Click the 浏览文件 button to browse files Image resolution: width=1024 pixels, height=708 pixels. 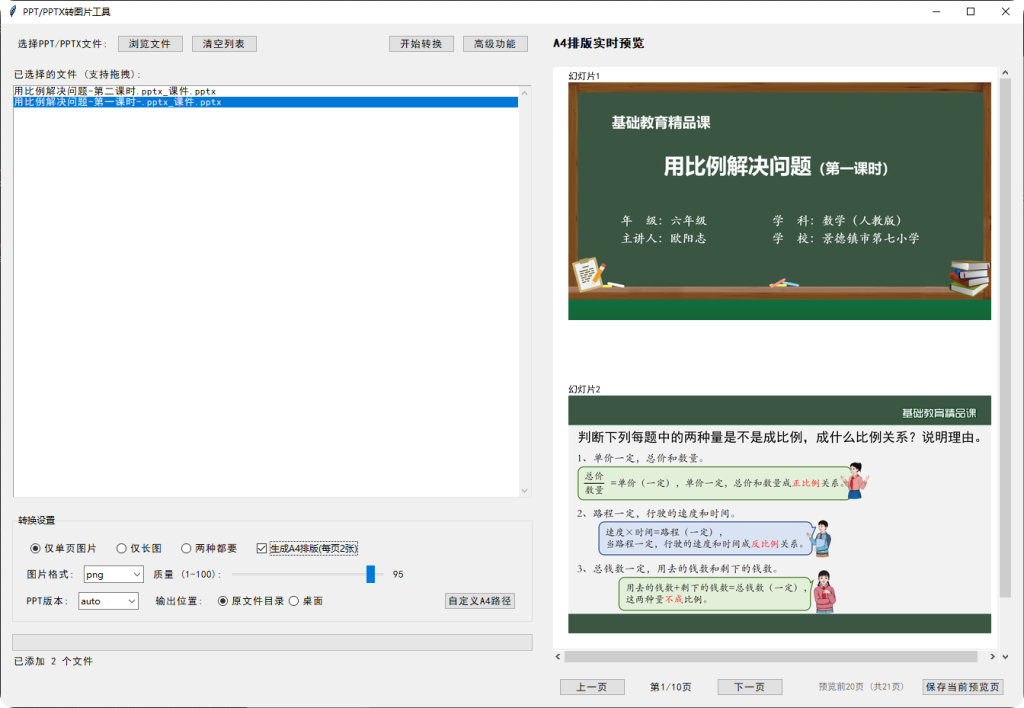pos(150,43)
